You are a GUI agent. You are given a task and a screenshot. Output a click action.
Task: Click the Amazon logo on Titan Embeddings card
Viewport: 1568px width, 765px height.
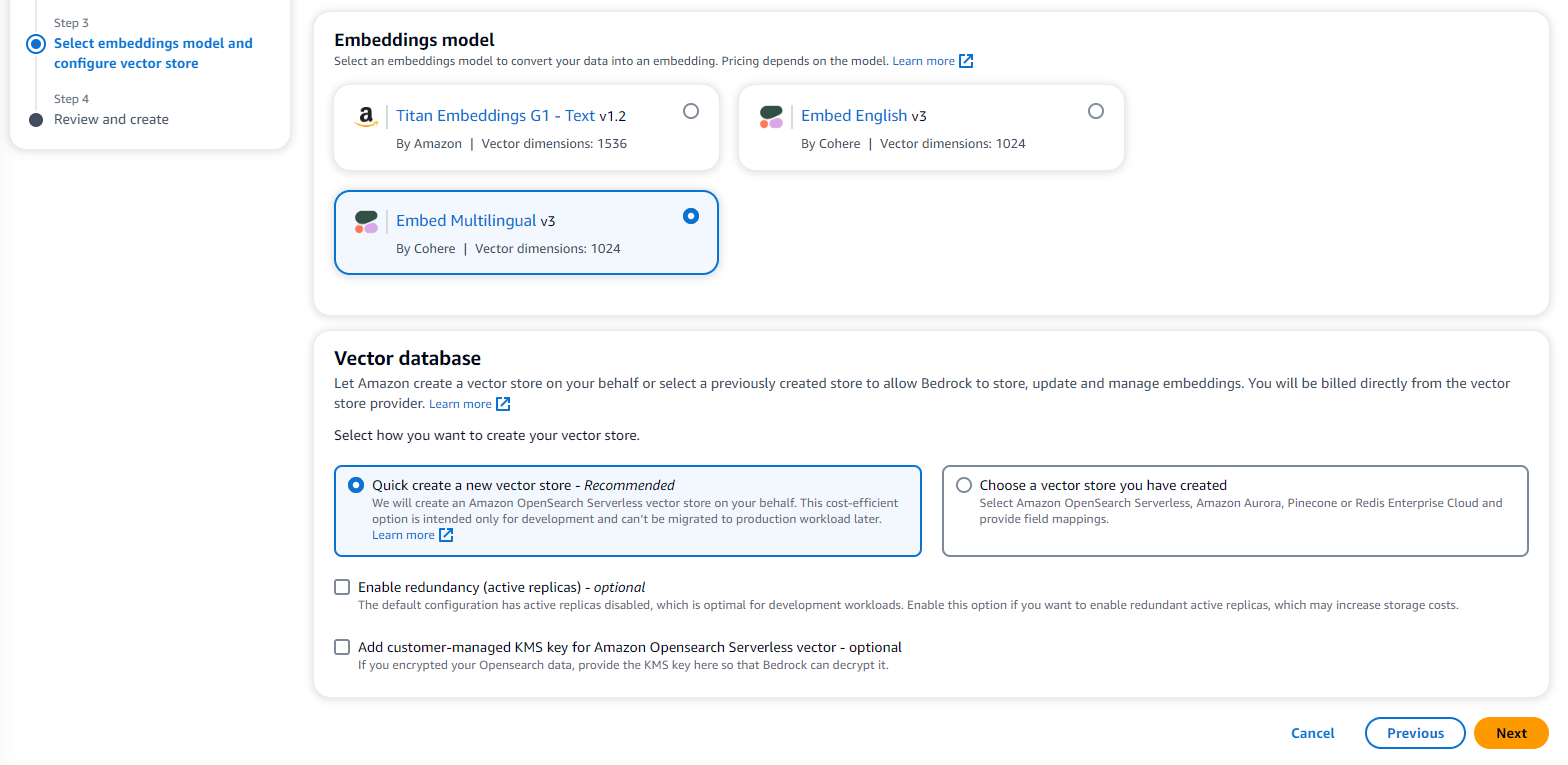pos(366,117)
